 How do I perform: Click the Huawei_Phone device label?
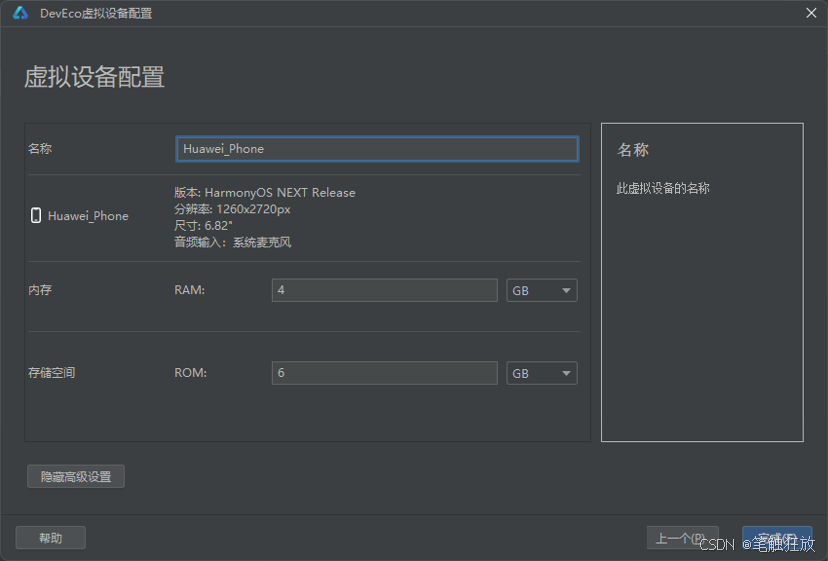coord(88,216)
